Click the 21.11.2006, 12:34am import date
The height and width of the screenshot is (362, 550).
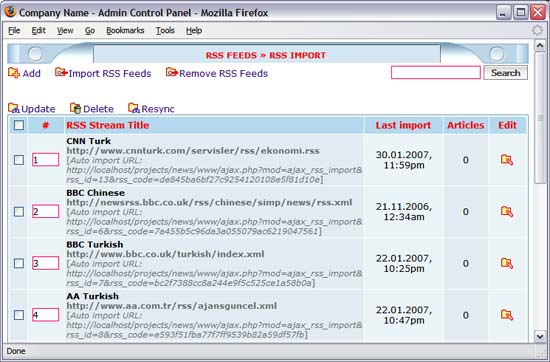tap(404, 212)
